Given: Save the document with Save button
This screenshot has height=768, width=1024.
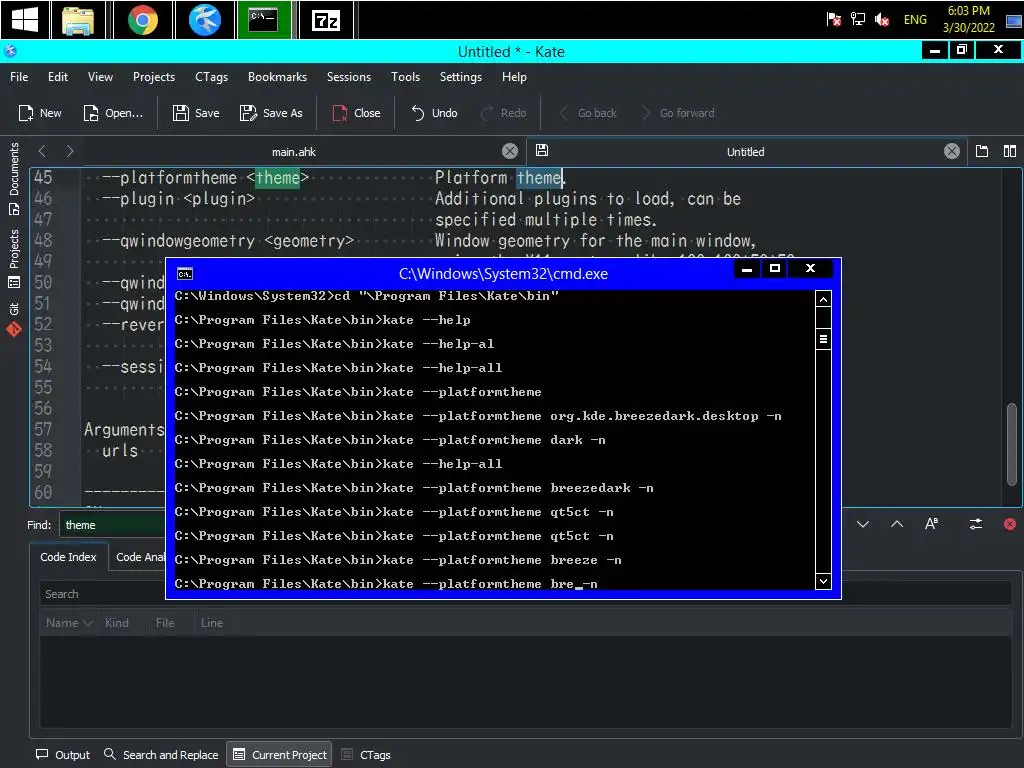Looking at the screenshot, I should [x=196, y=113].
